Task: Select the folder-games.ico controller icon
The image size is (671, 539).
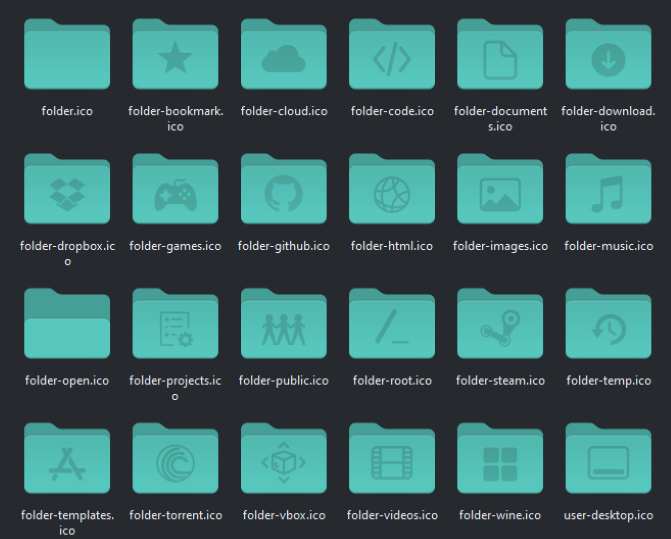Action: coord(175,194)
